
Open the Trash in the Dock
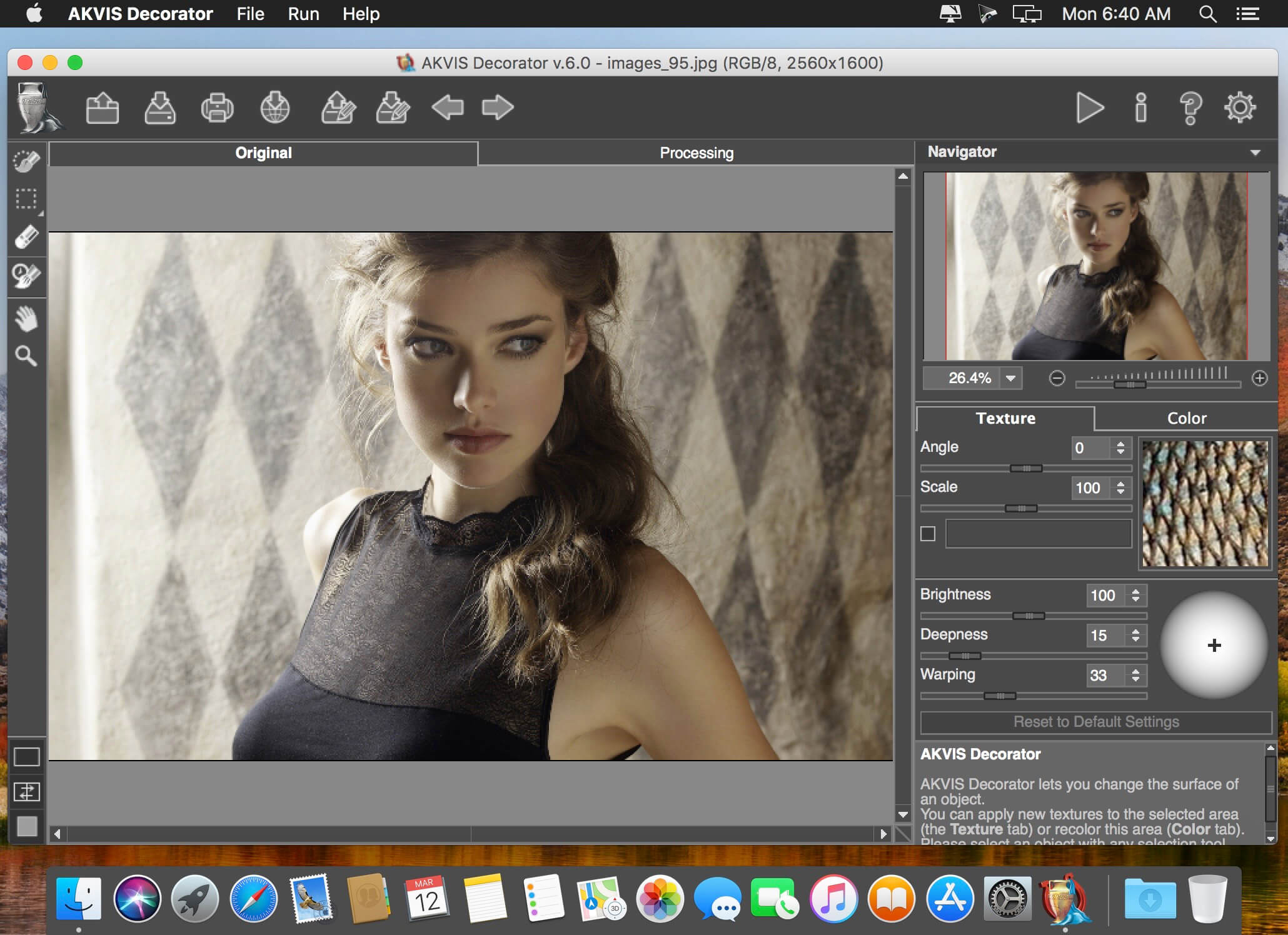1207,899
